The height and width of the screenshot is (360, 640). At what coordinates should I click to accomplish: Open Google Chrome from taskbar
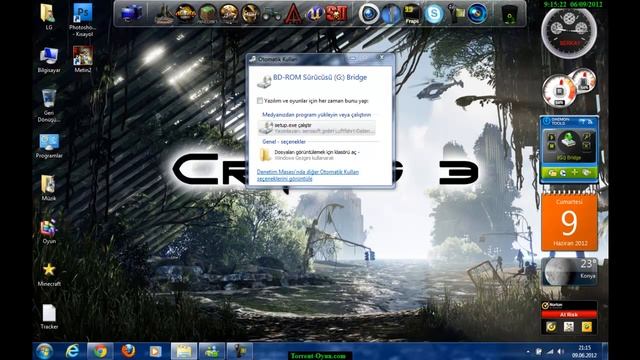[100, 351]
